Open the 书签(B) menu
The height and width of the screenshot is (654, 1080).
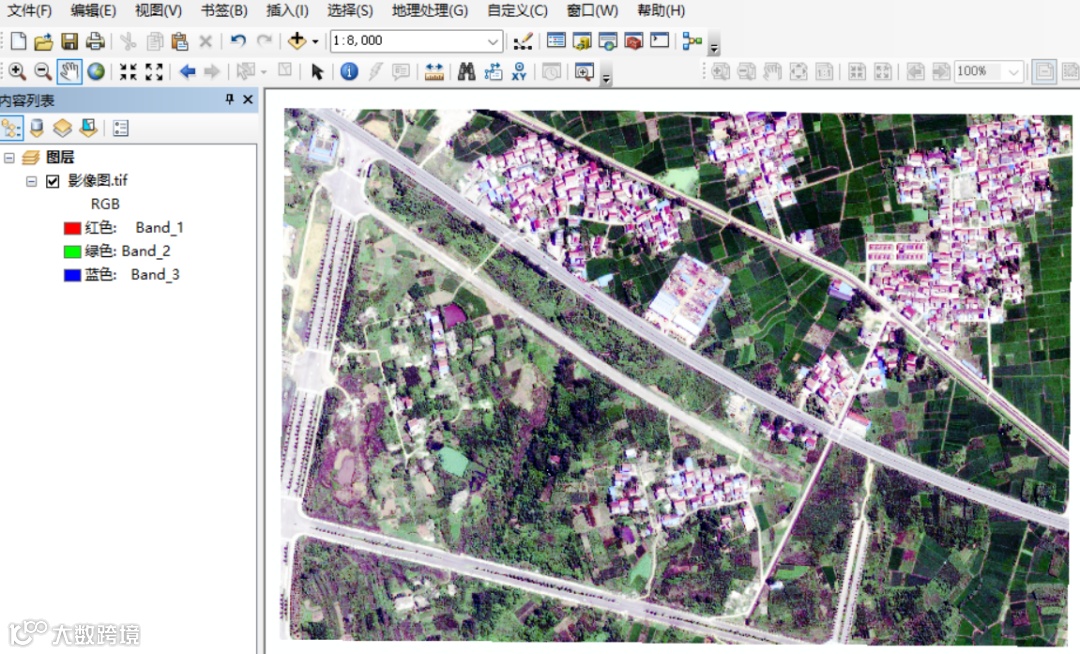[x=224, y=11]
